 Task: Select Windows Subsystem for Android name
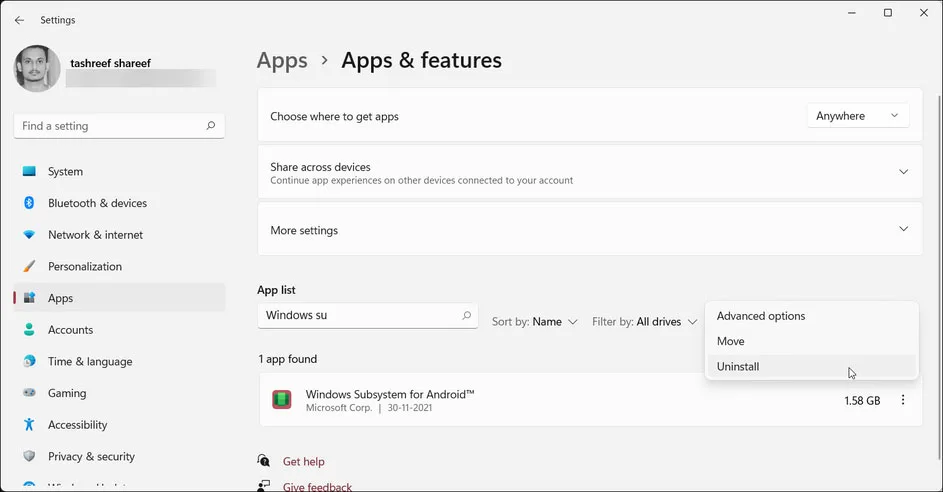coord(390,394)
